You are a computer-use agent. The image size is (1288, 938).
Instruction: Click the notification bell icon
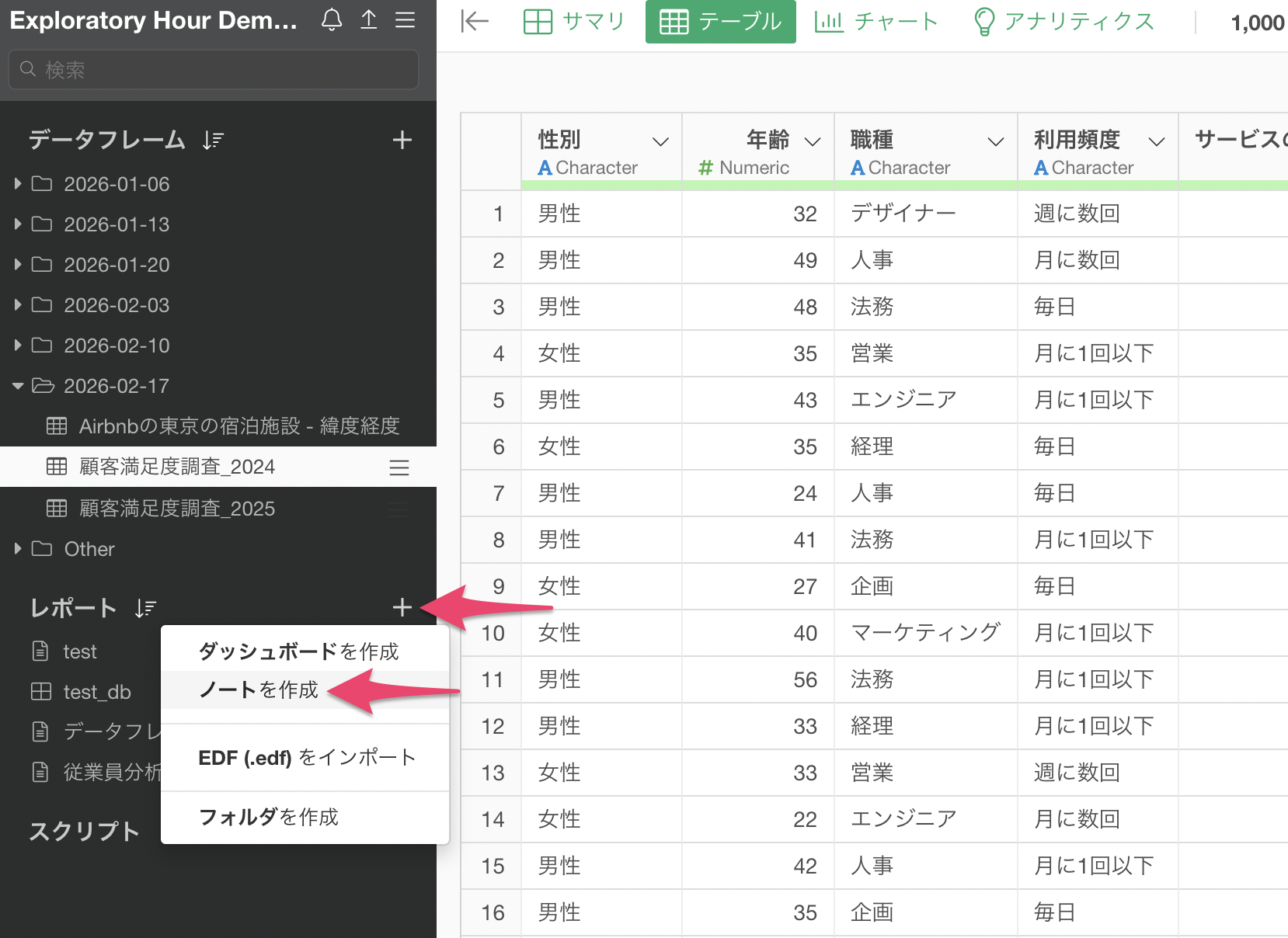point(332,20)
